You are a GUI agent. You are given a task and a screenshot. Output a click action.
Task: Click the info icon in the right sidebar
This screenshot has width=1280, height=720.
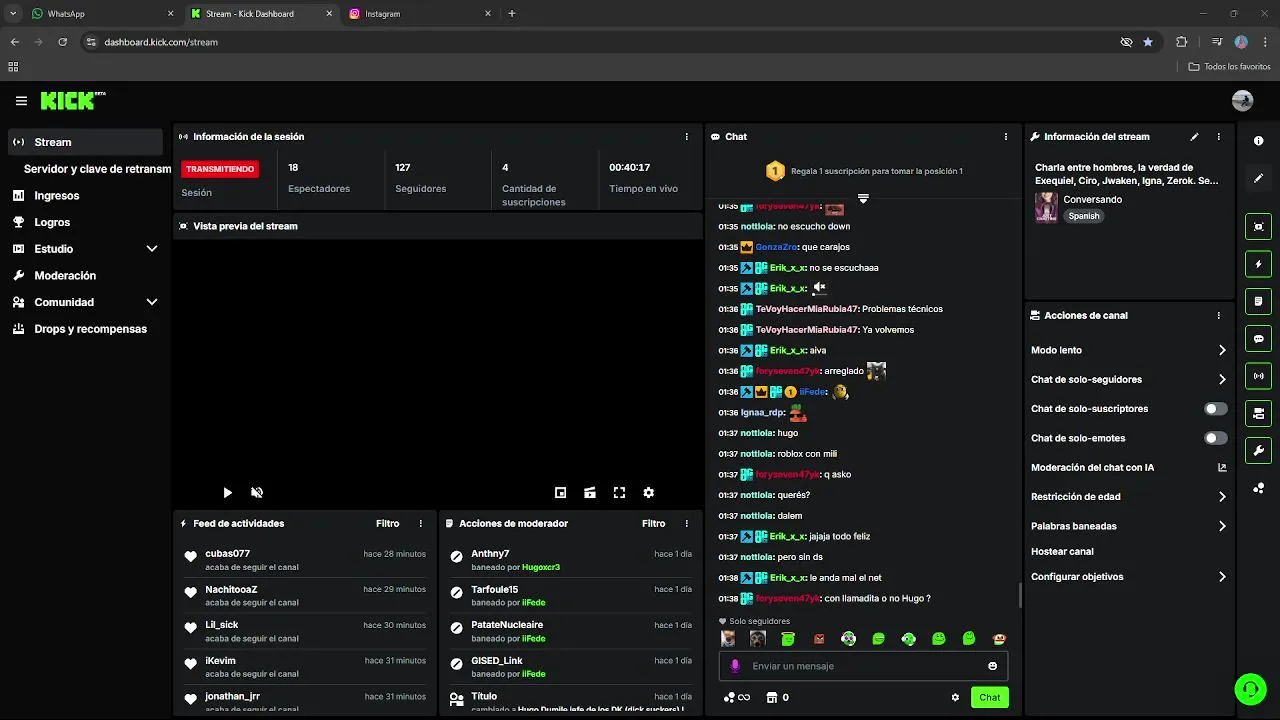(x=1258, y=141)
